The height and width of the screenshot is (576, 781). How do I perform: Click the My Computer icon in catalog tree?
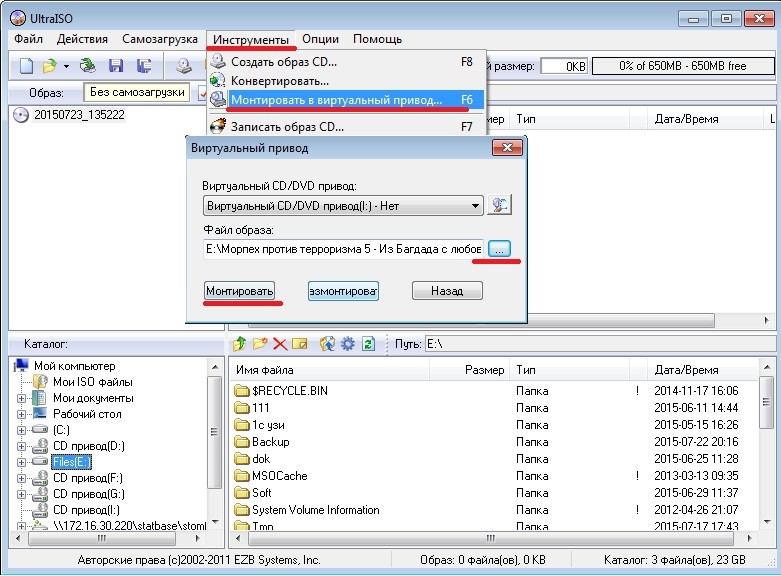(21, 366)
